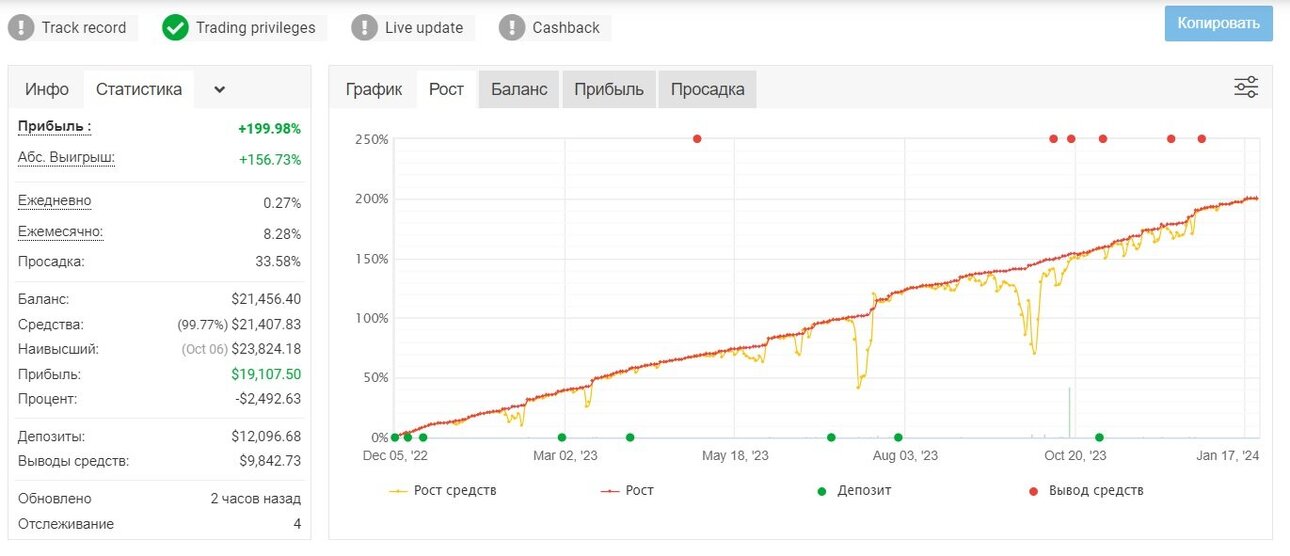1290x556 pixels.
Task: Click the Trading privileges label
Action: point(255,28)
